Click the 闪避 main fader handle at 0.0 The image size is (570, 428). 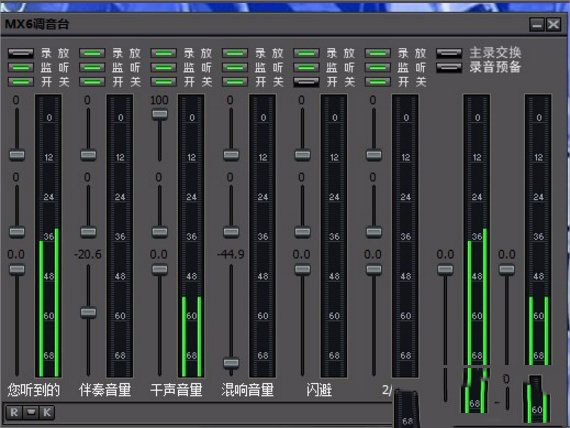[302, 269]
